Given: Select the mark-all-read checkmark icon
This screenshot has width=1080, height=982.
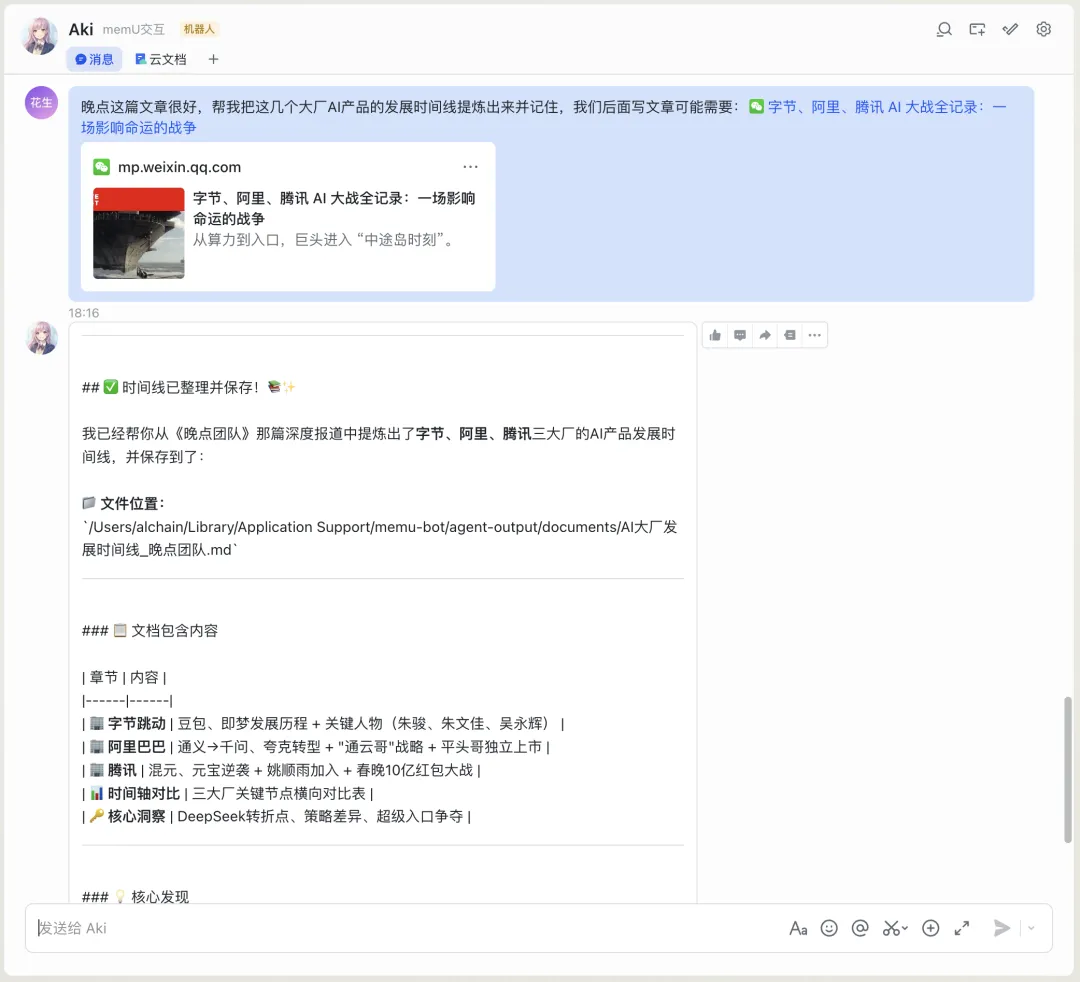Looking at the screenshot, I should point(1010,30).
